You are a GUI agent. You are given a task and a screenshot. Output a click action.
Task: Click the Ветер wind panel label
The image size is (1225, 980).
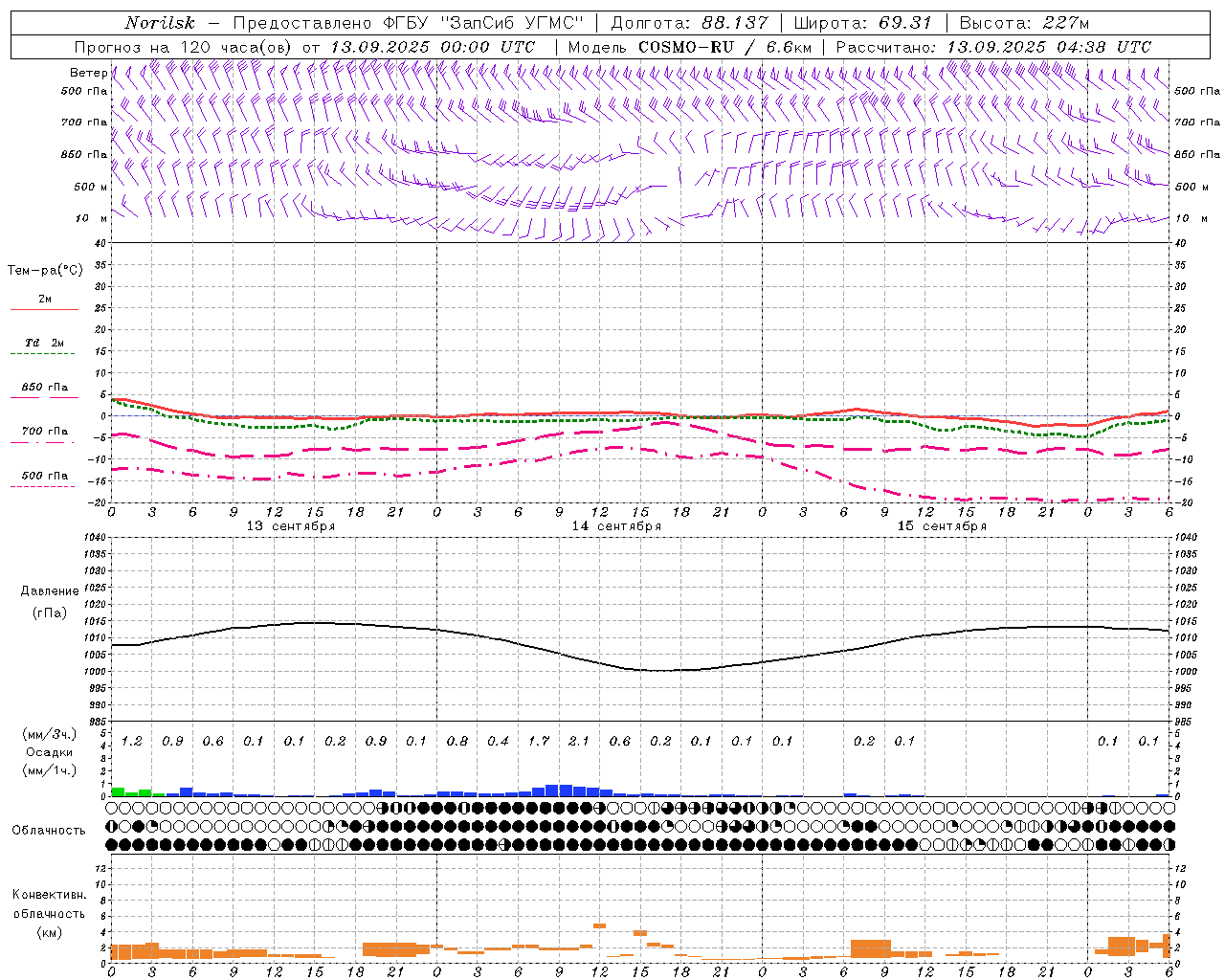[89, 73]
